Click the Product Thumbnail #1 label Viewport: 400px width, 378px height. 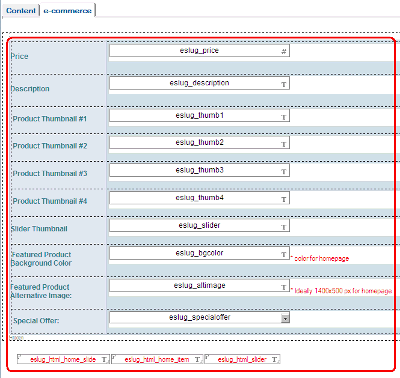click(50, 119)
